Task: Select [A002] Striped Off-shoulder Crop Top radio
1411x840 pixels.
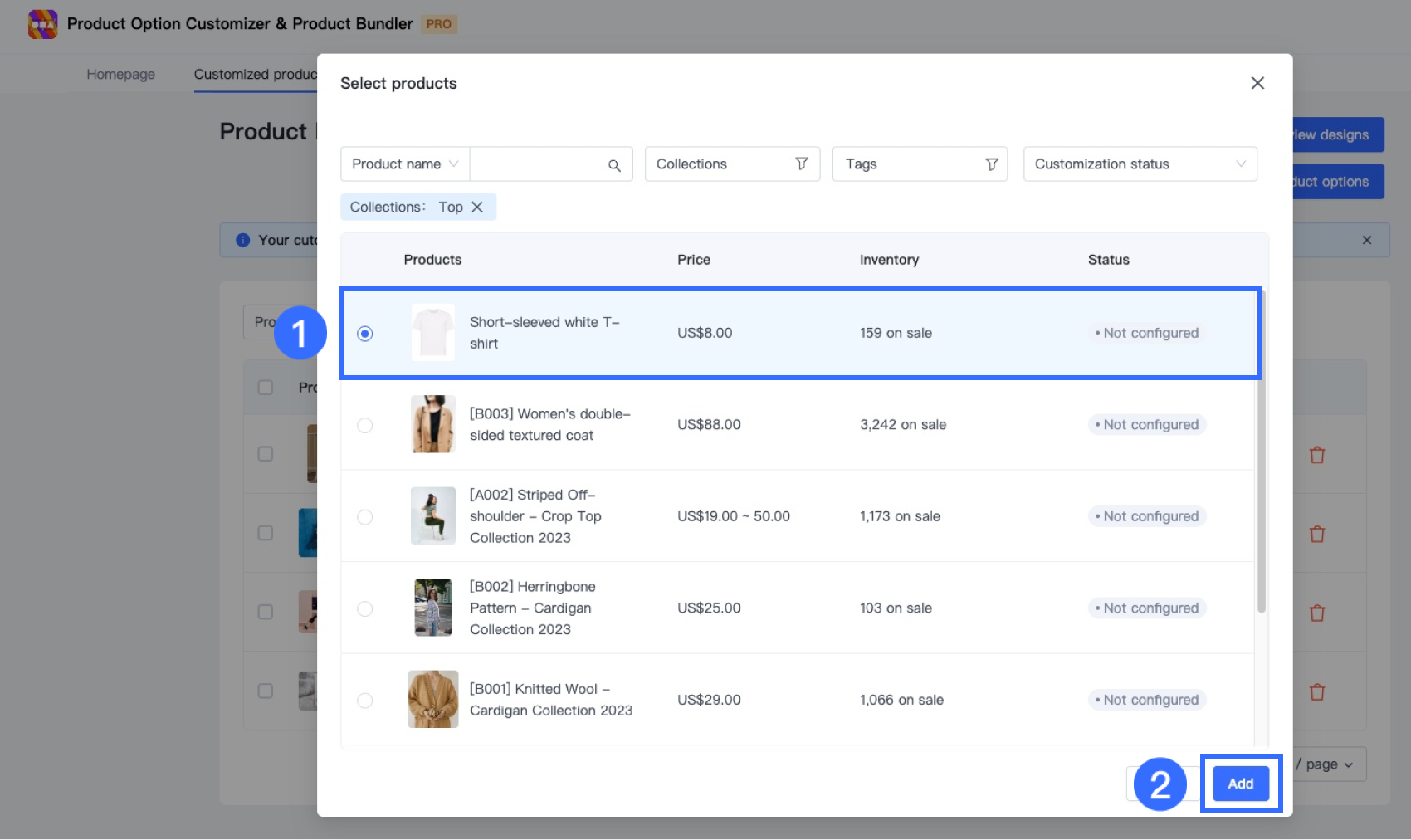Action: 365,517
